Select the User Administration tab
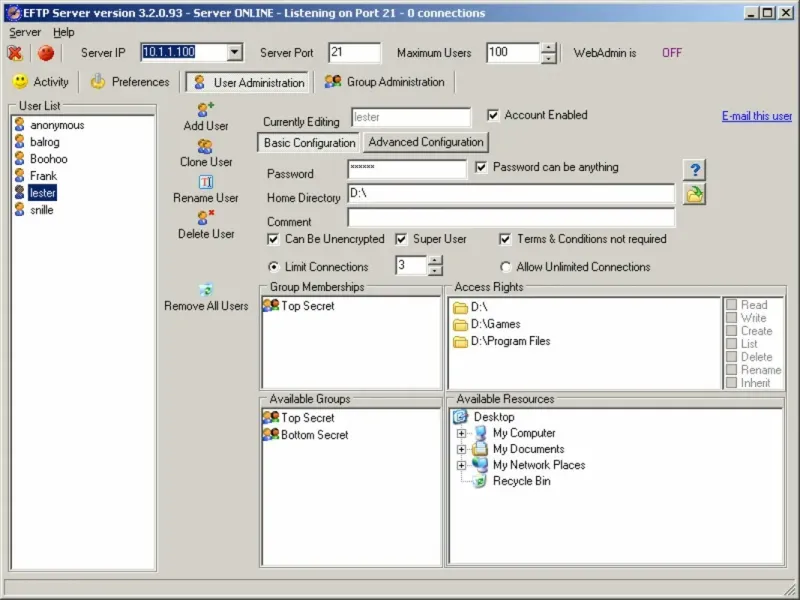This screenshot has height=600, width=800. click(x=248, y=82)
